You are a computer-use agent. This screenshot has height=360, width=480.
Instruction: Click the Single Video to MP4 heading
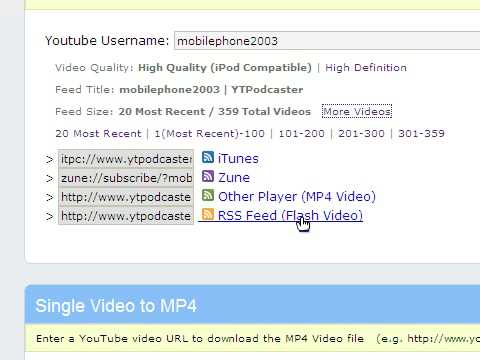(116, 306)
